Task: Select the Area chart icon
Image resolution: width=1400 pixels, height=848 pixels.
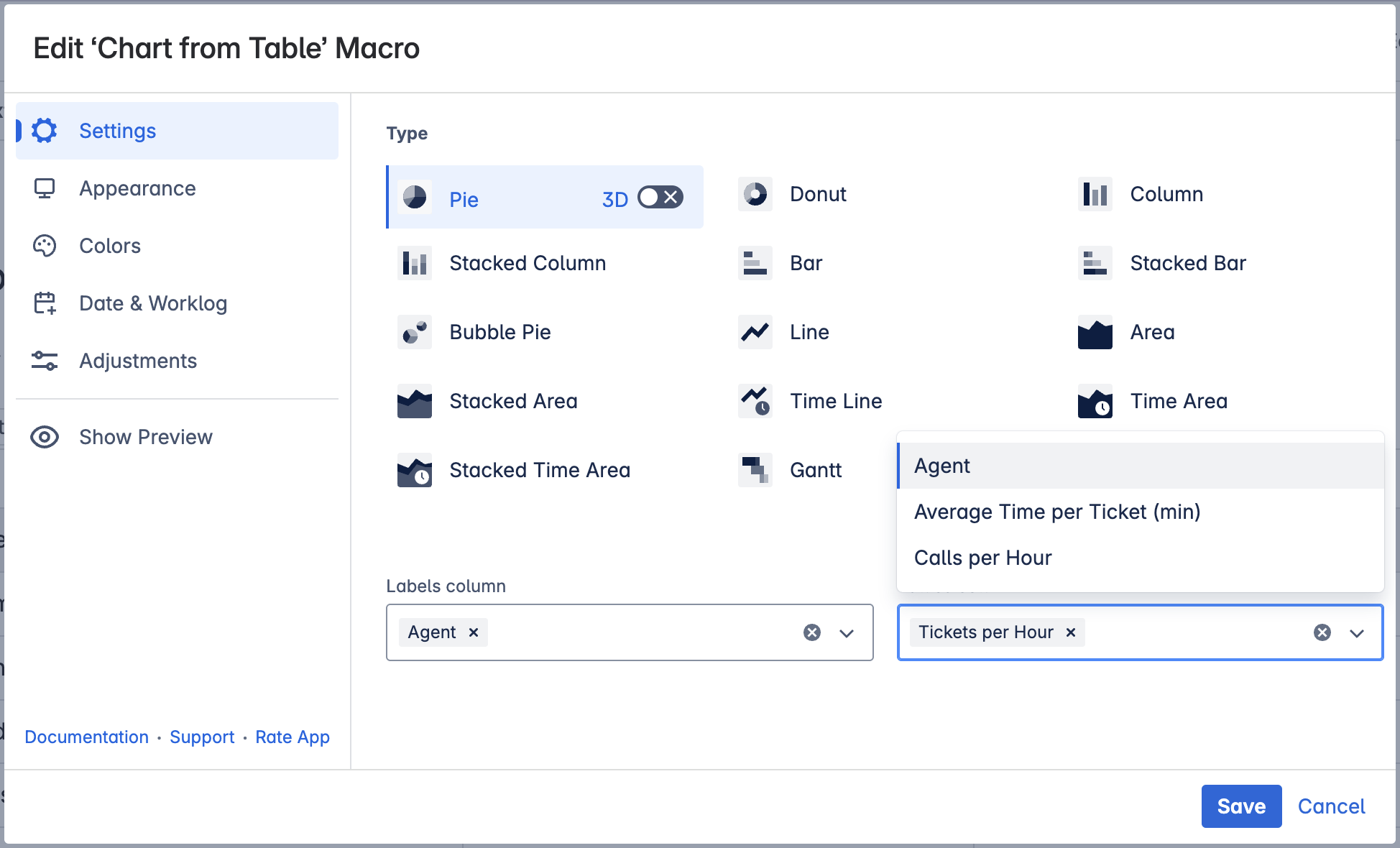Action: point(1095,332)
